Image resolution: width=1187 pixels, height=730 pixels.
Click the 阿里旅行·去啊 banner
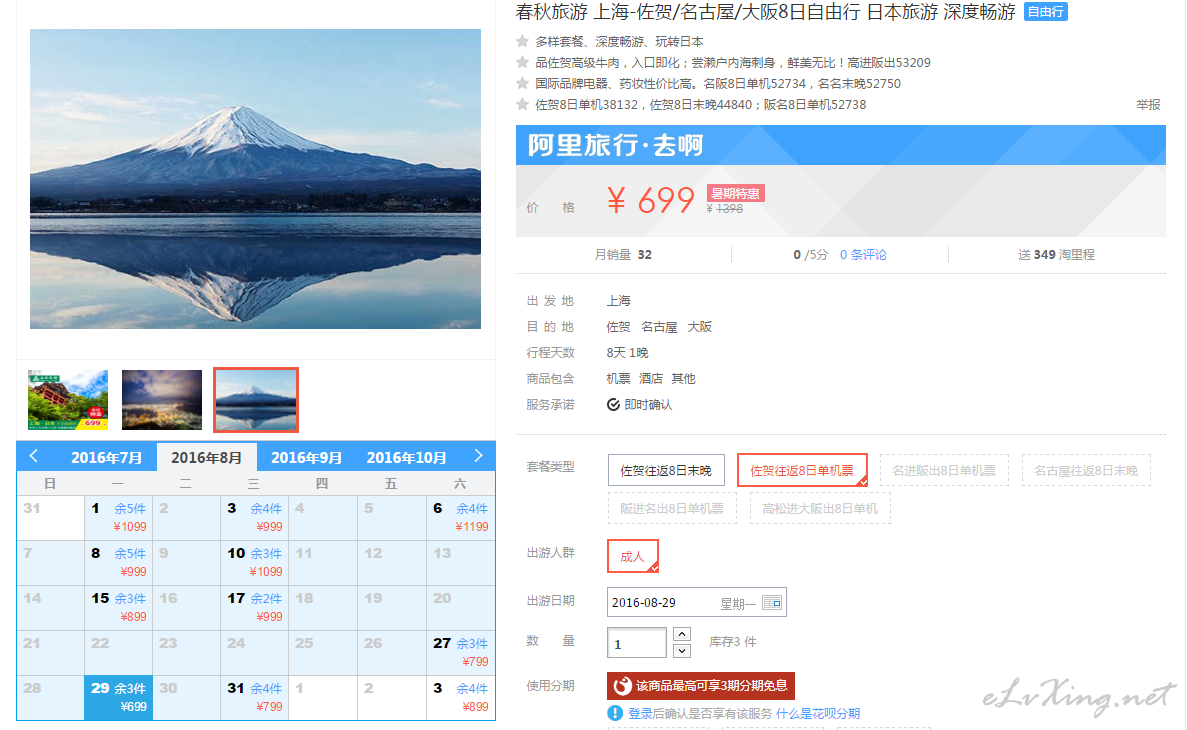[x=840, y=145]
